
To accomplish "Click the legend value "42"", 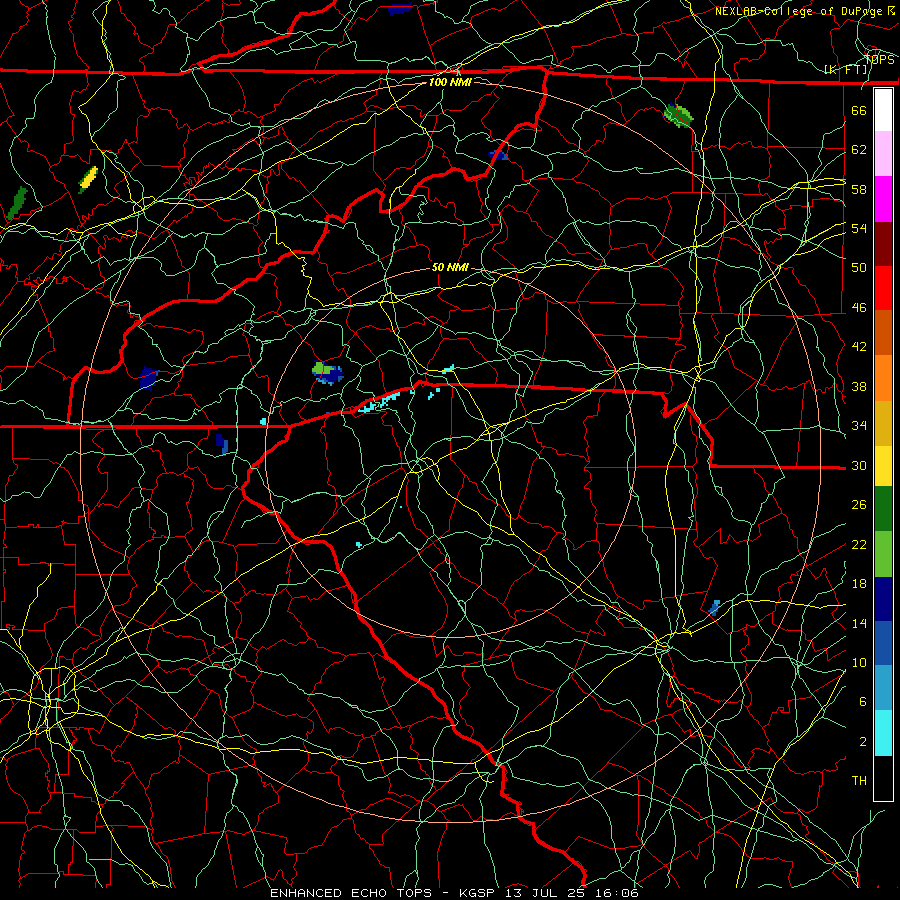I will (859, 347).
